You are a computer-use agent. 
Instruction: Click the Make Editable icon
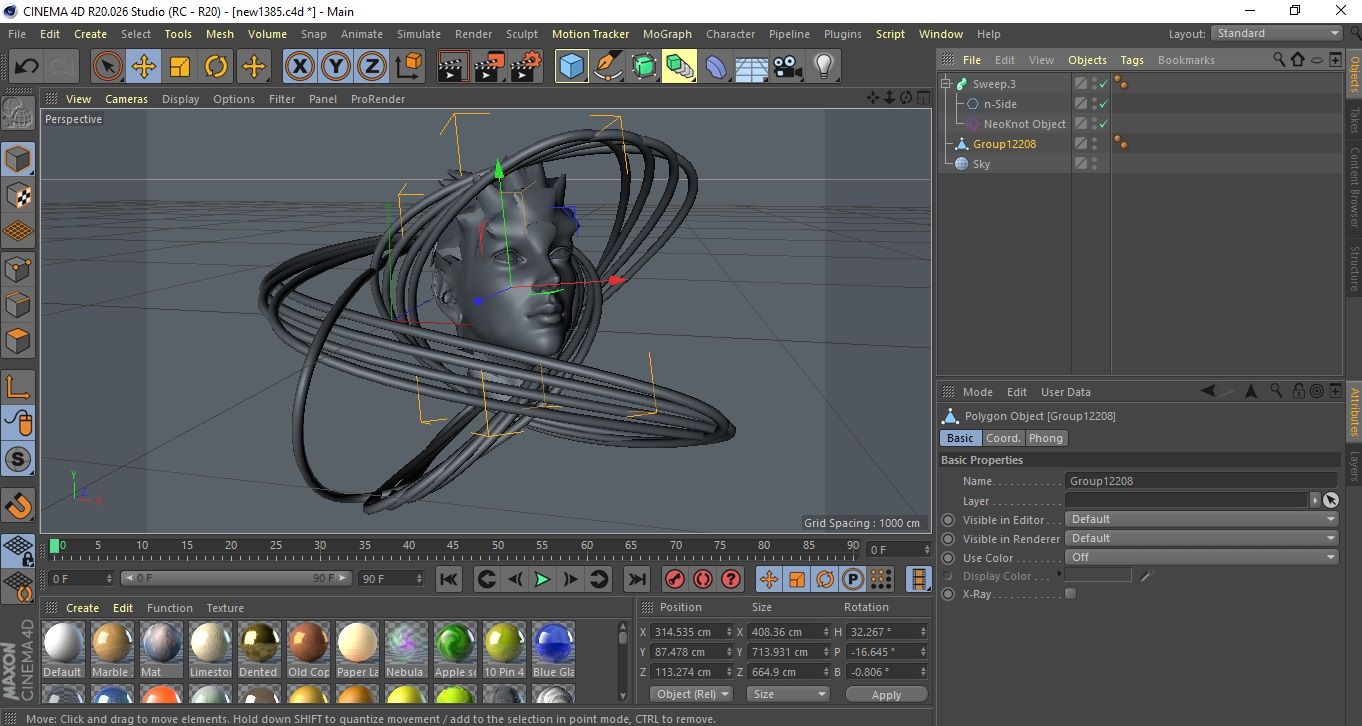pos(18,114)
